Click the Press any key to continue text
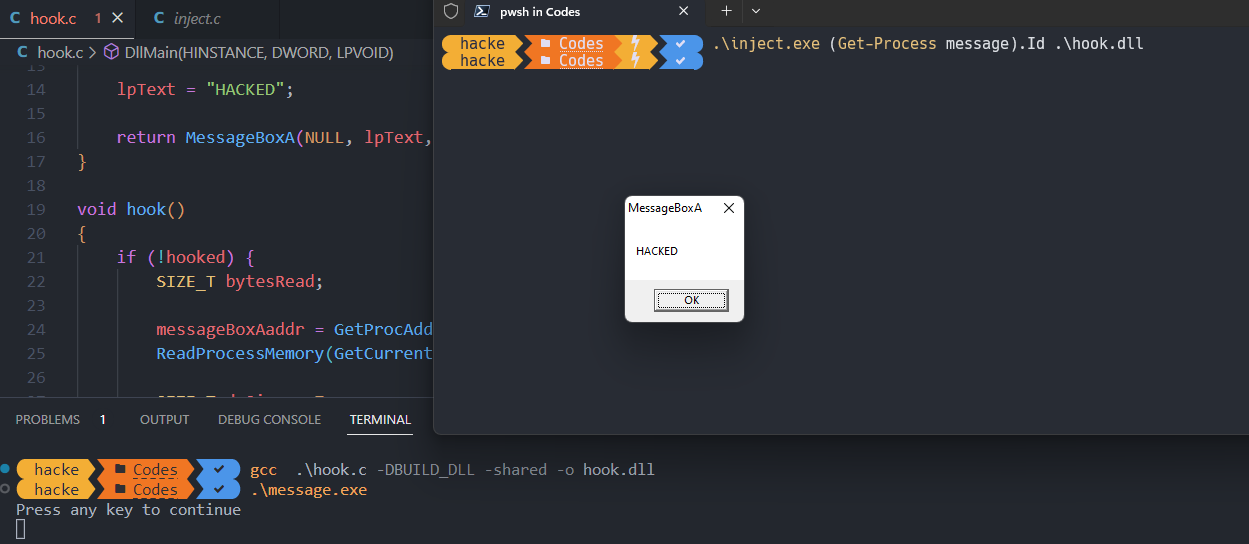This screenshot has width=1249, height=544. (128, 510)
